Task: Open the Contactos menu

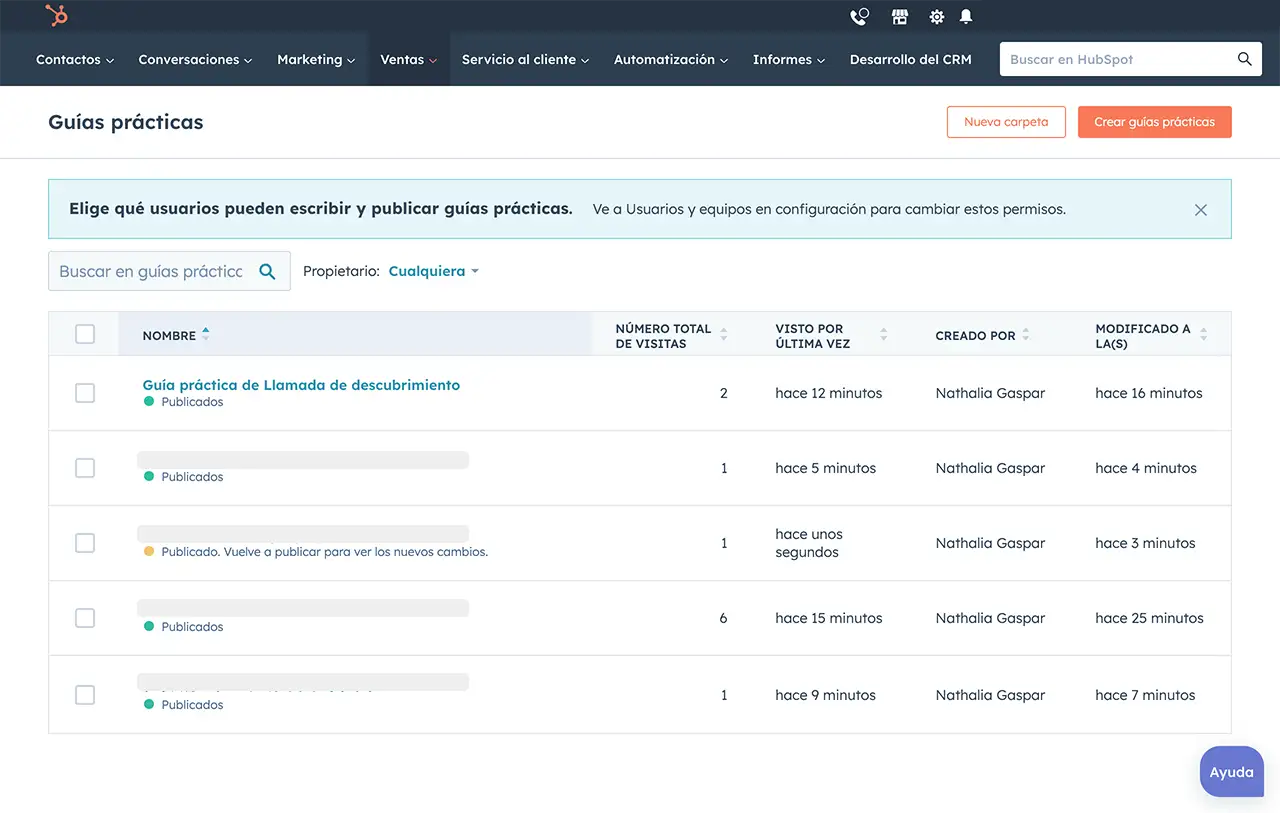Action: point(74,60)
